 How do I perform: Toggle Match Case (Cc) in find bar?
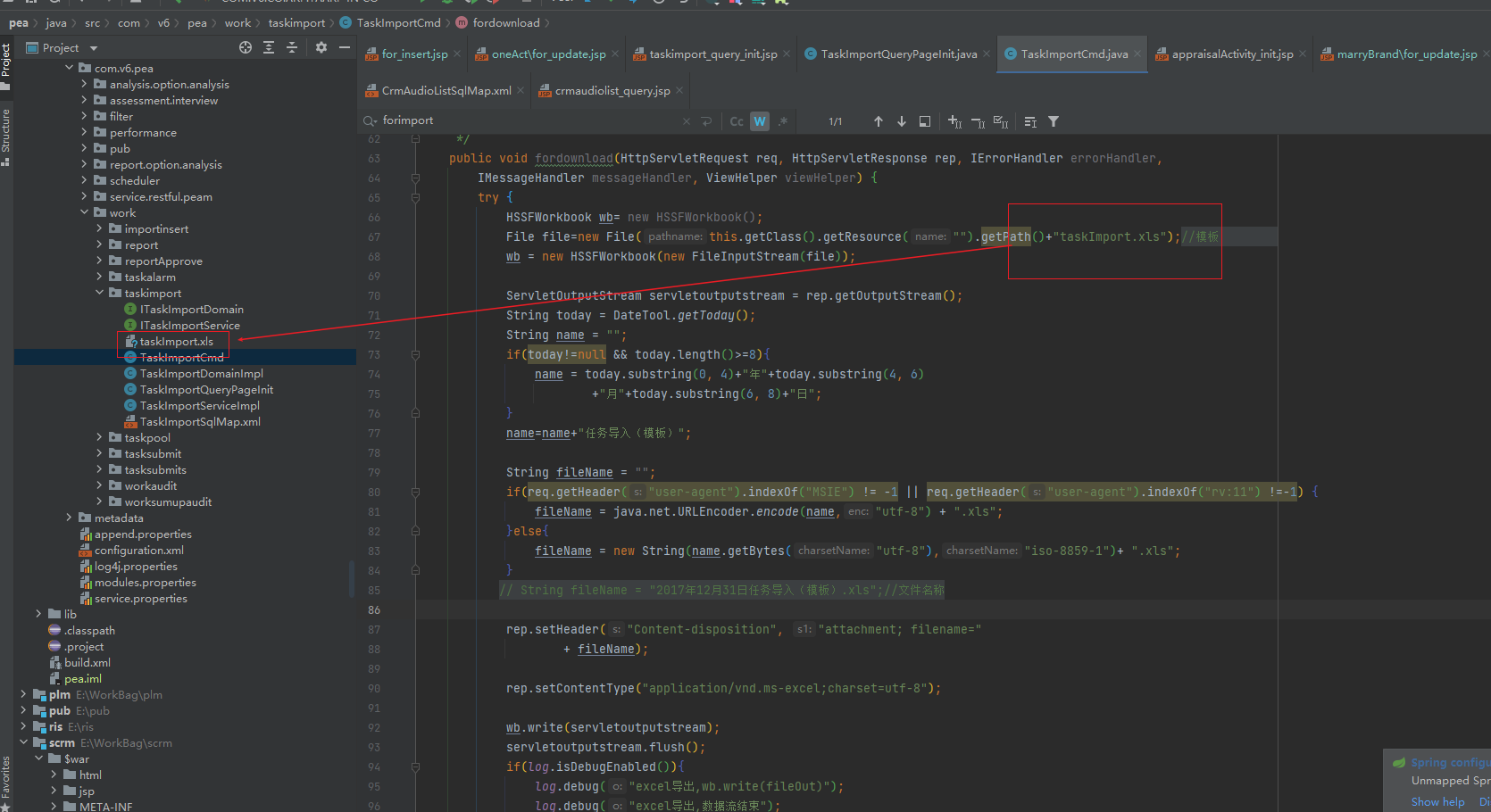pyautogui.click(x=737, y=121)
